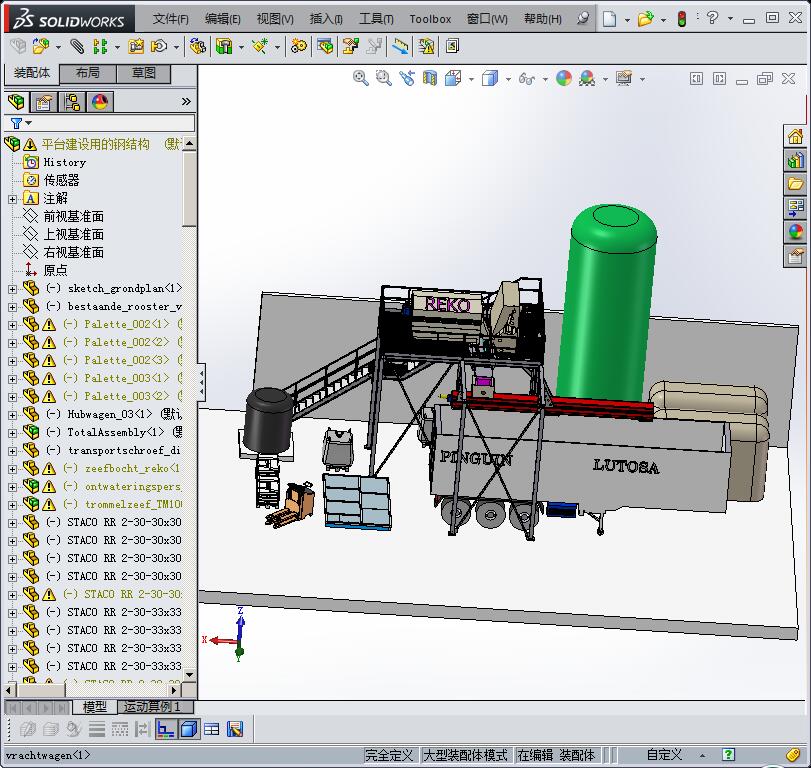Activate the Zoom to Area tool

(381, 78)
